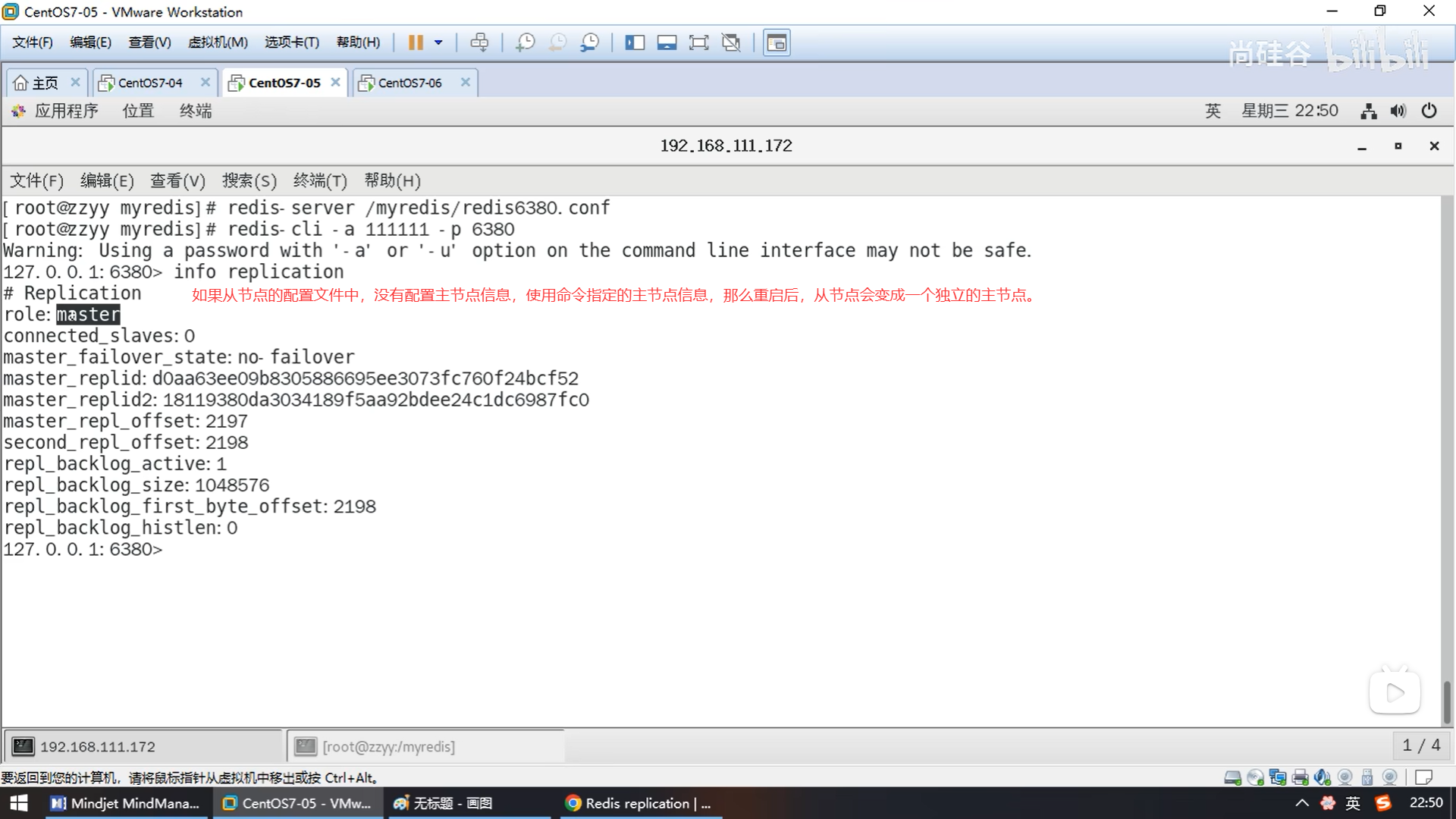Toggle Unity mode icon

pos(731,42)
